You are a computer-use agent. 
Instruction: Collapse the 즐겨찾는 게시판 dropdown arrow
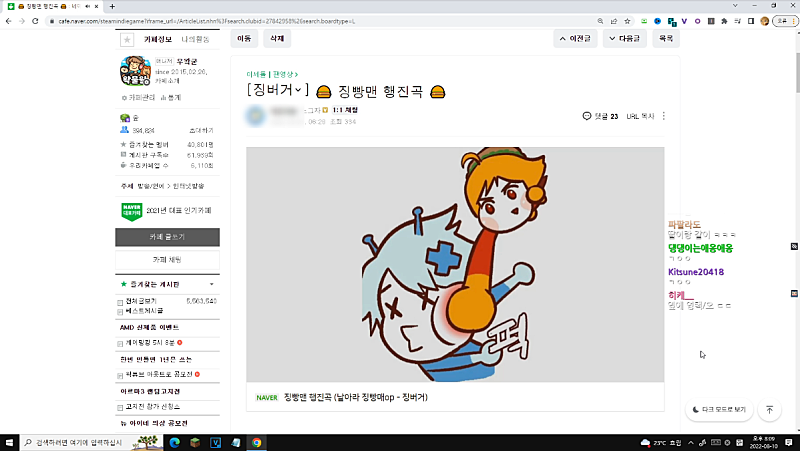tap(211, 284)
